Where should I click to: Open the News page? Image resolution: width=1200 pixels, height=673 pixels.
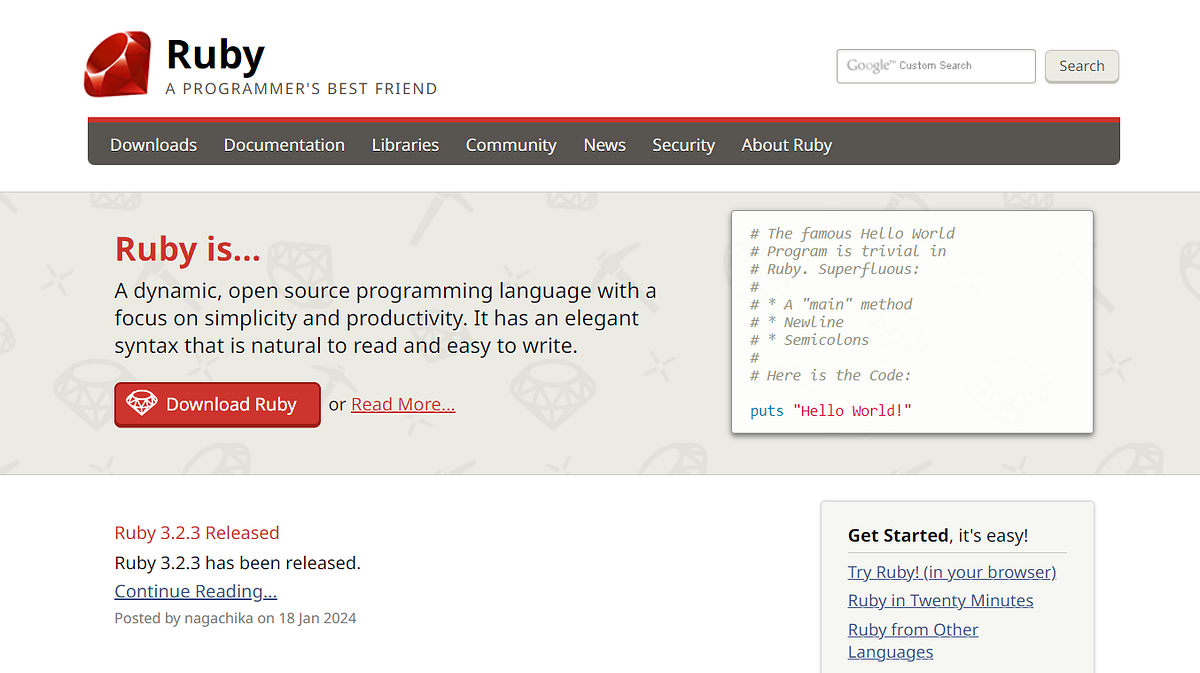[x=604, y=145]
